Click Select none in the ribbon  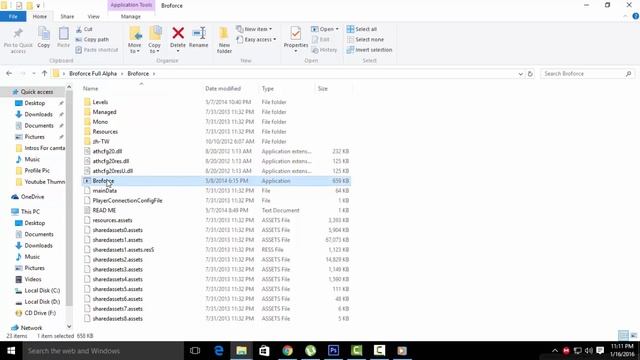point(365,40)
